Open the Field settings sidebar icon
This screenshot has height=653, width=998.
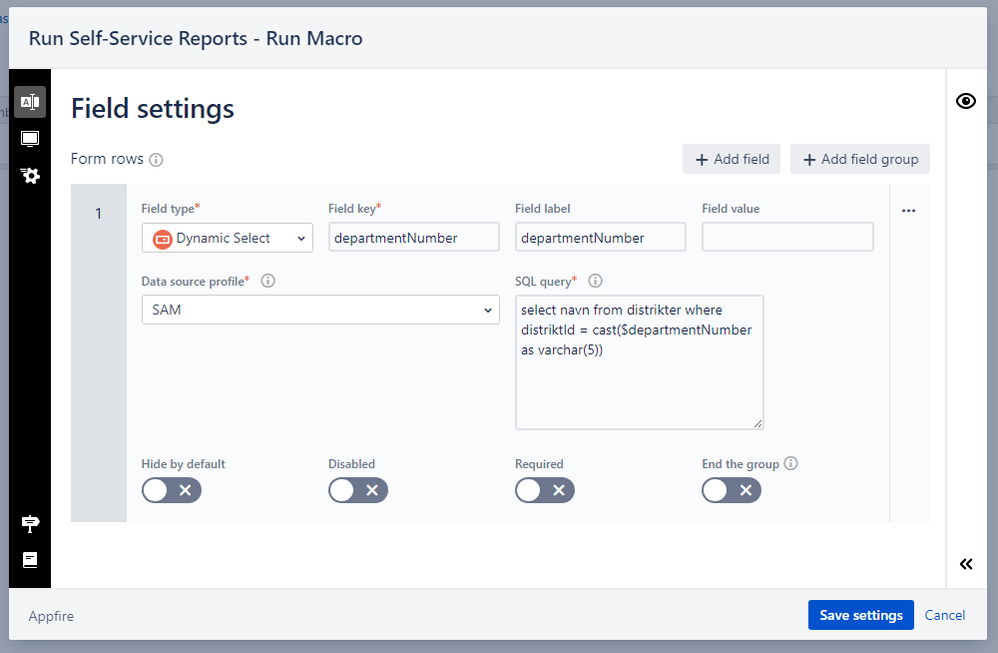tap(30, 102)
